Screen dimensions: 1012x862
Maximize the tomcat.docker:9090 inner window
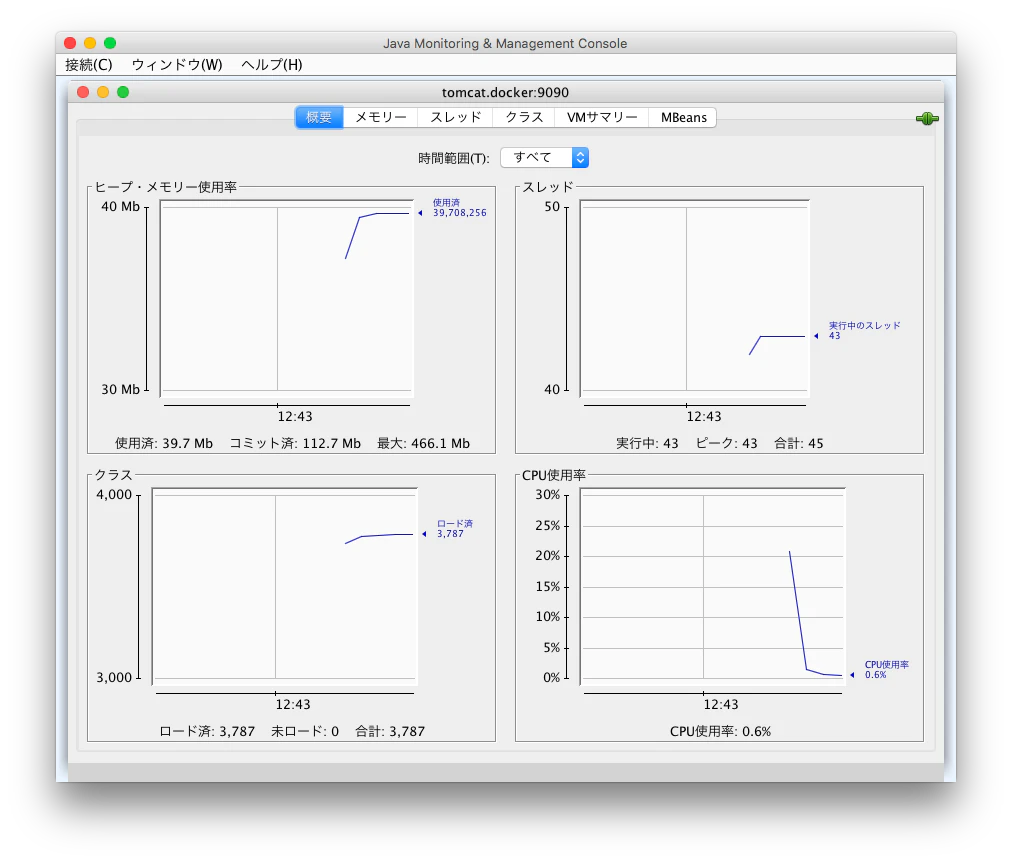point(123,92)
